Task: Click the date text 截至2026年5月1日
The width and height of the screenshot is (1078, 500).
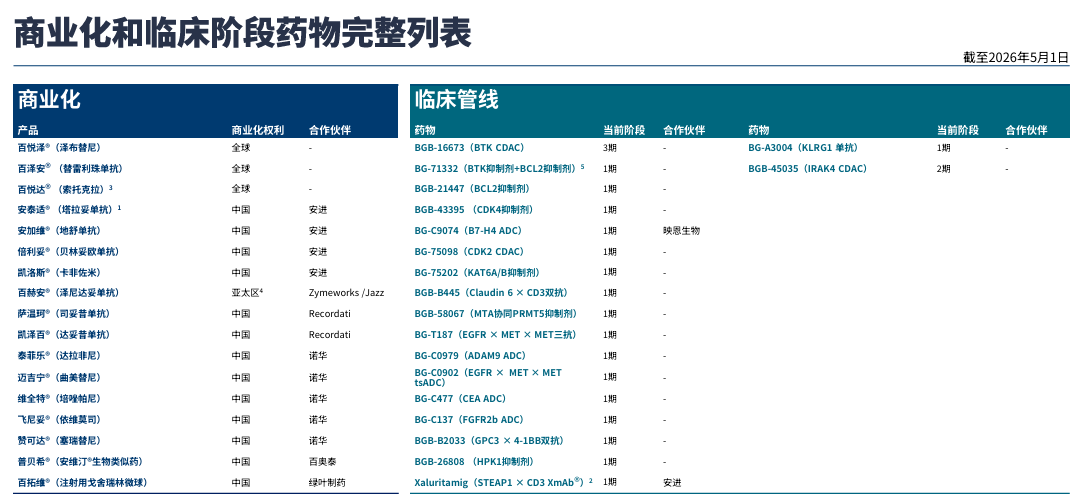Action: pos(1016,57)
